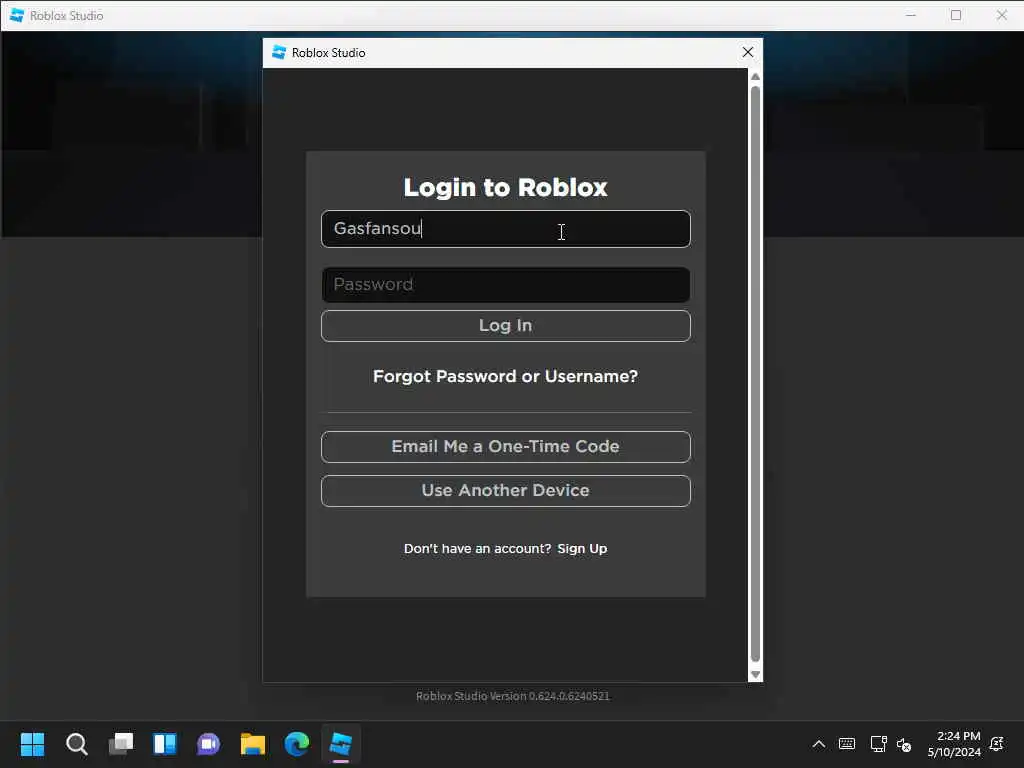
Task: Select the Roblox Studio taskbar icon
Action: click(340, 744)
